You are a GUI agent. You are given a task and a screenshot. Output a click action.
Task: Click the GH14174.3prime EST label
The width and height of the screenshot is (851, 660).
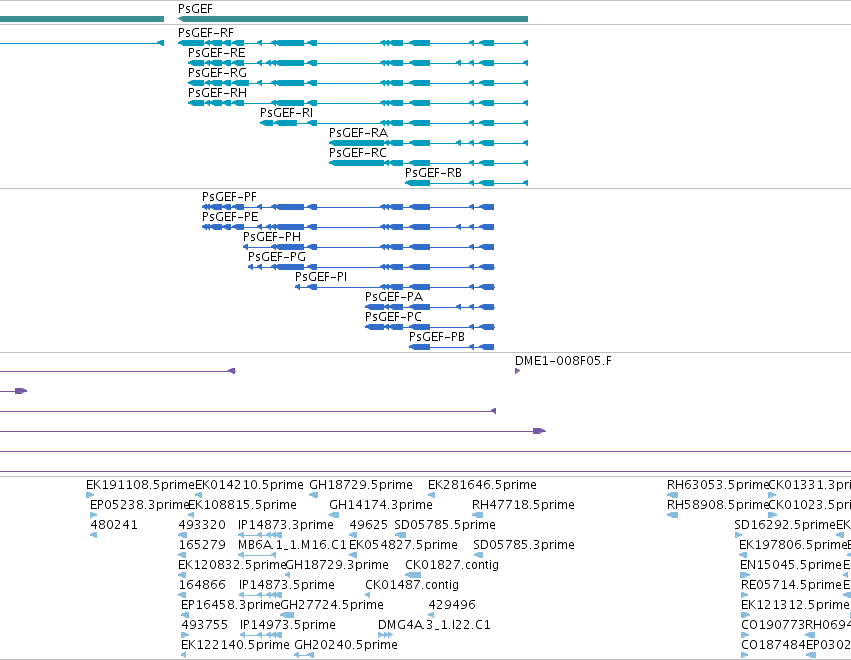(381, 505)
